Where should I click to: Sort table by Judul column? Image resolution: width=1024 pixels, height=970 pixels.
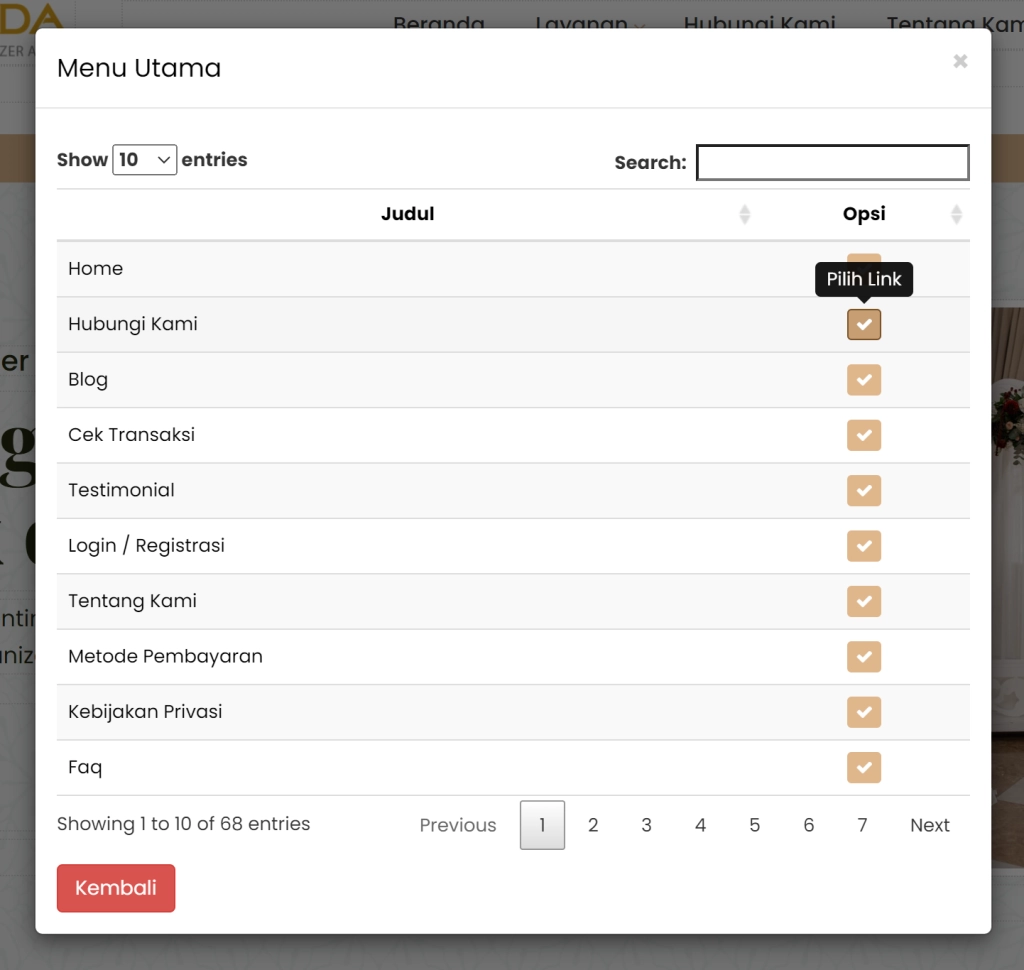408,214
